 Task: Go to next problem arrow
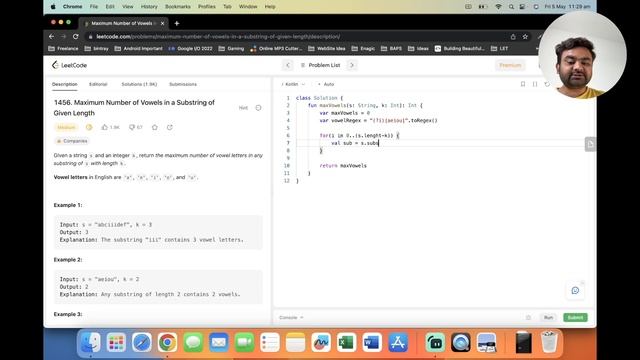coord(352,65)
